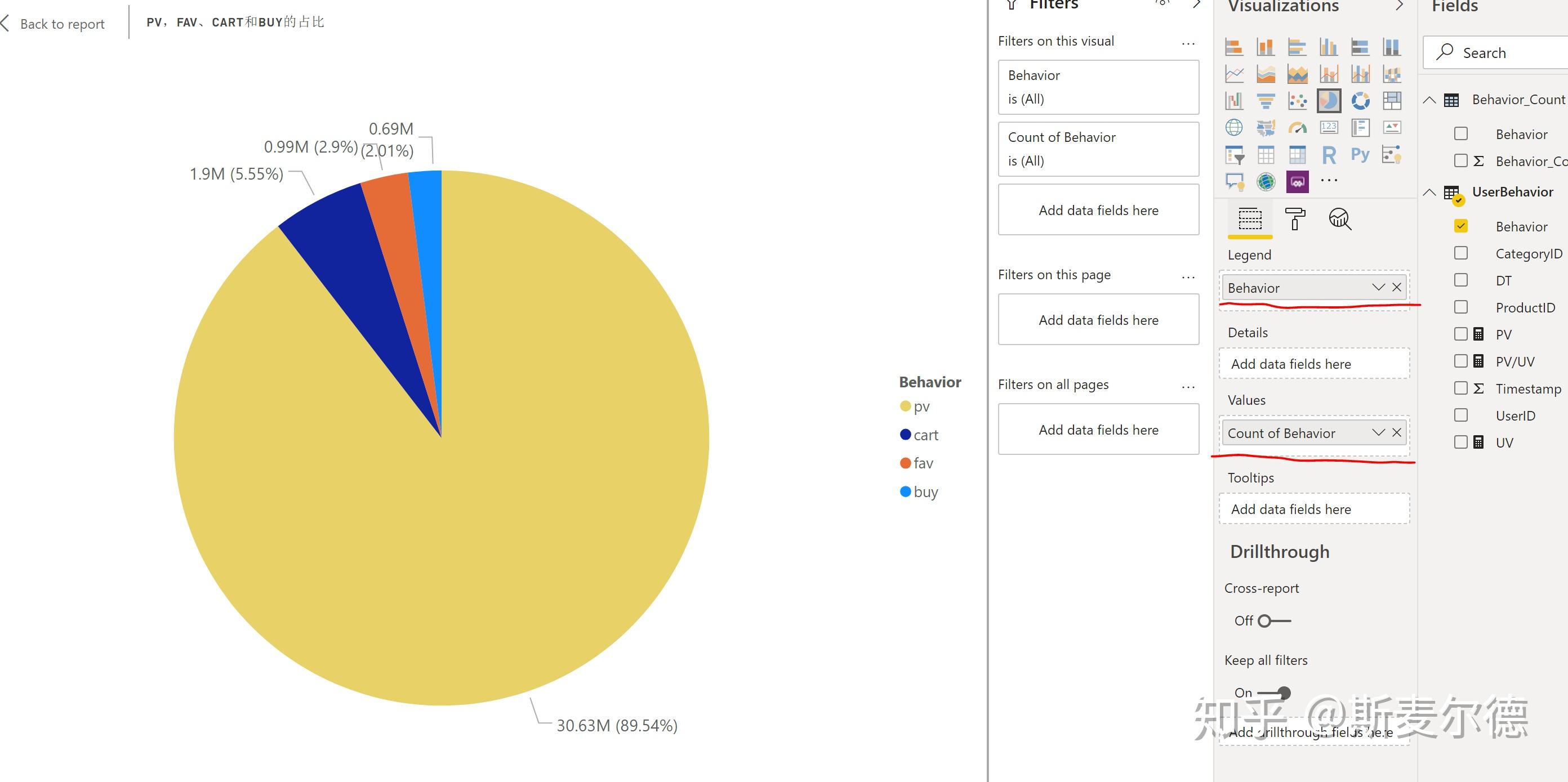The width and height of the screenshot is (1568, 782).
Task: Select the stacked bar chart visual
Action: (x=1234, y=47)
